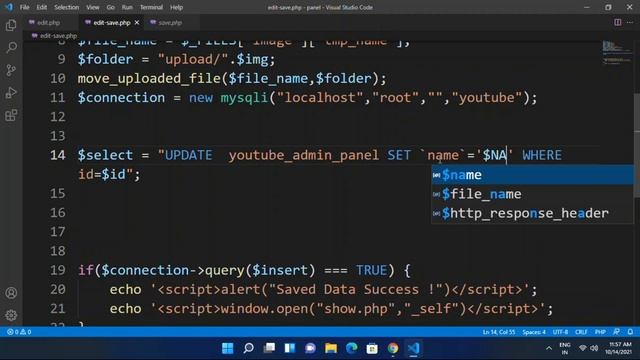Image resolution: width=640 pixels, height=360 pixels.
Task: Change indentation via Spaces: 4
Action: (534, 332)
